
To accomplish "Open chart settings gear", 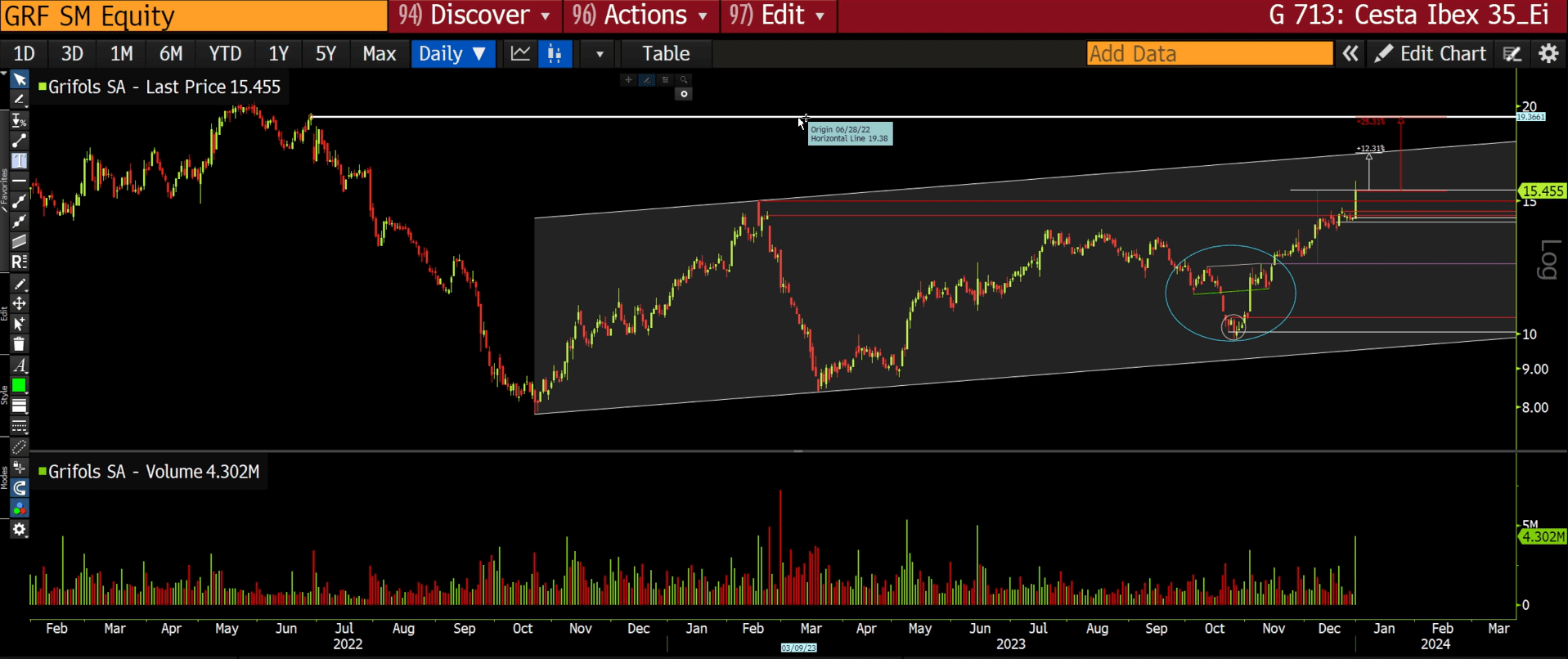I will pyautogui.click(x=1548, y=54).
